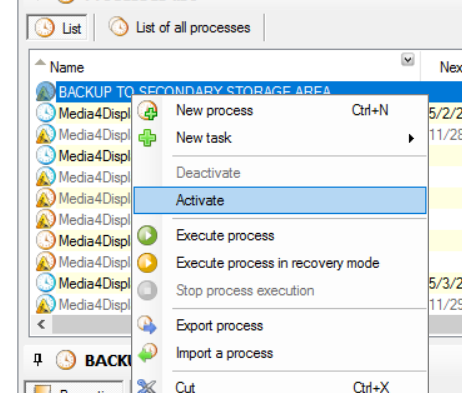Click the green Execute process play icon
Screen dimensions: 462x393
(x=147, y=236)
